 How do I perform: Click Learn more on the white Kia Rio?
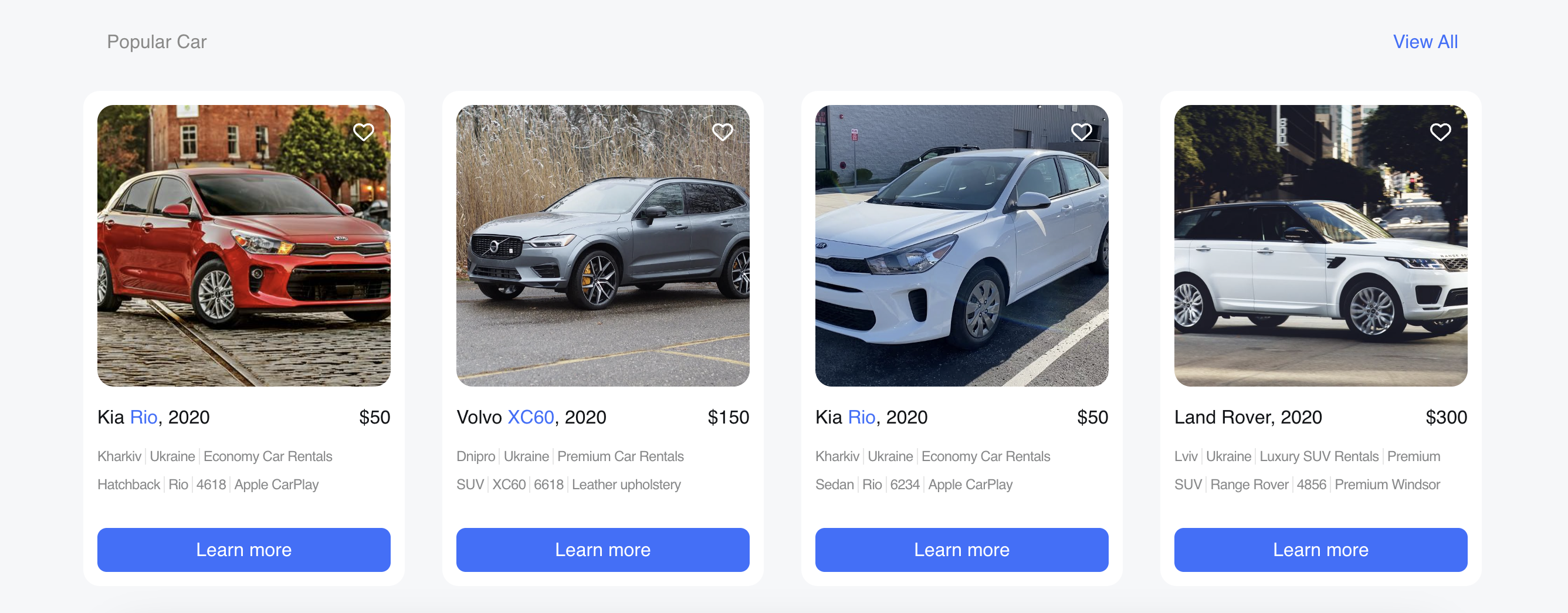(961, 550)
